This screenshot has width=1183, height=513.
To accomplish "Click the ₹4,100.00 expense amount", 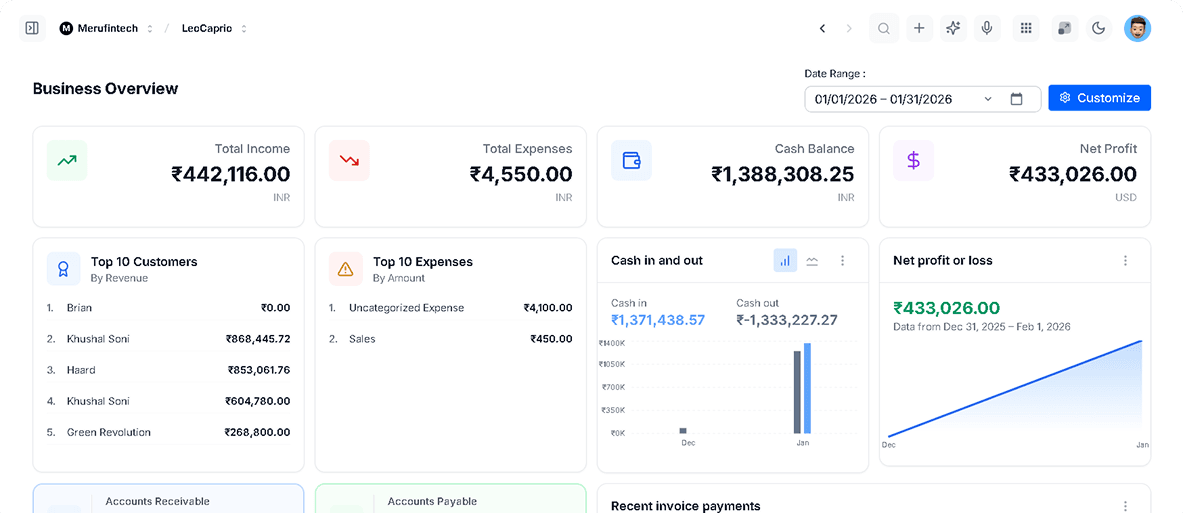I will [x=548, y=308].
